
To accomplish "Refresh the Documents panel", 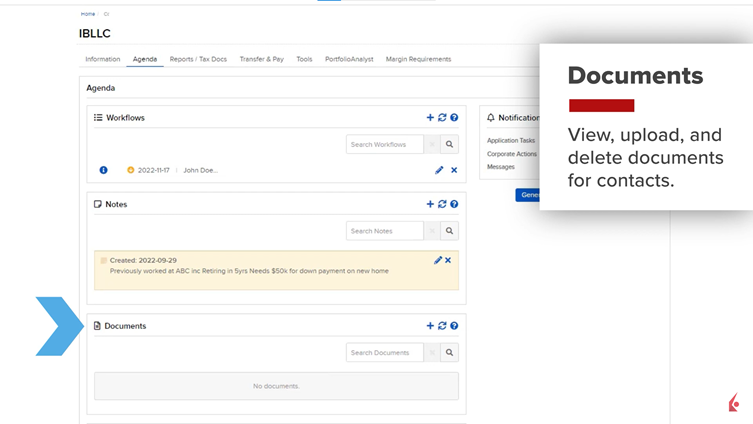I will click(442, 326).
